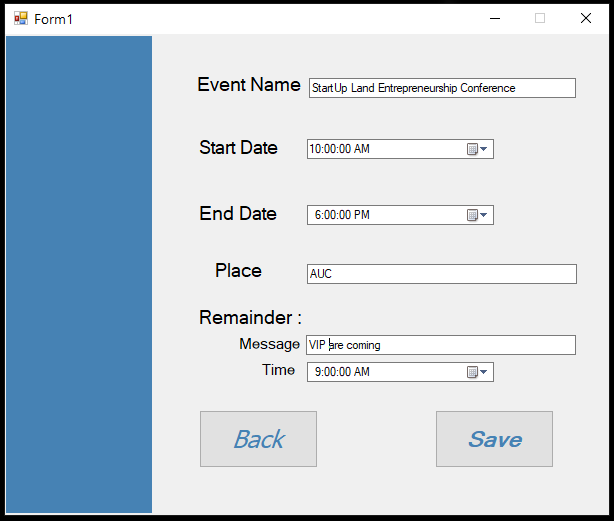Select the 6:00:00 PM end time value

coord(342,215)
